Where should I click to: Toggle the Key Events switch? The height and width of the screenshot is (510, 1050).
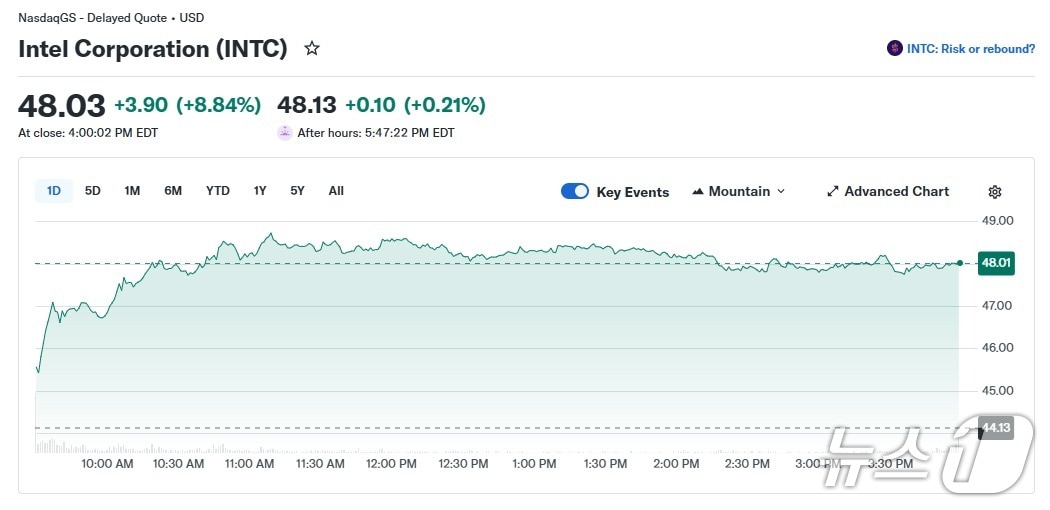pos(575,191)
